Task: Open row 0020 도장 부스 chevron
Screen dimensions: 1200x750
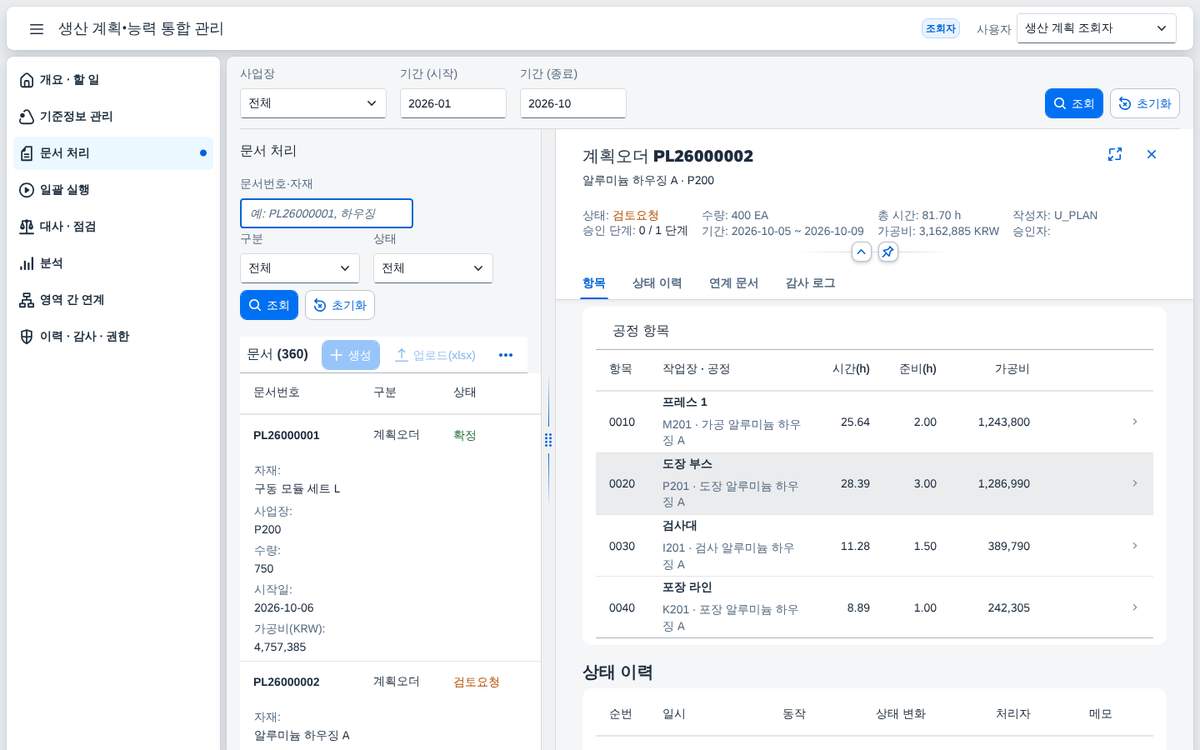Action: tap(1134, 484)
